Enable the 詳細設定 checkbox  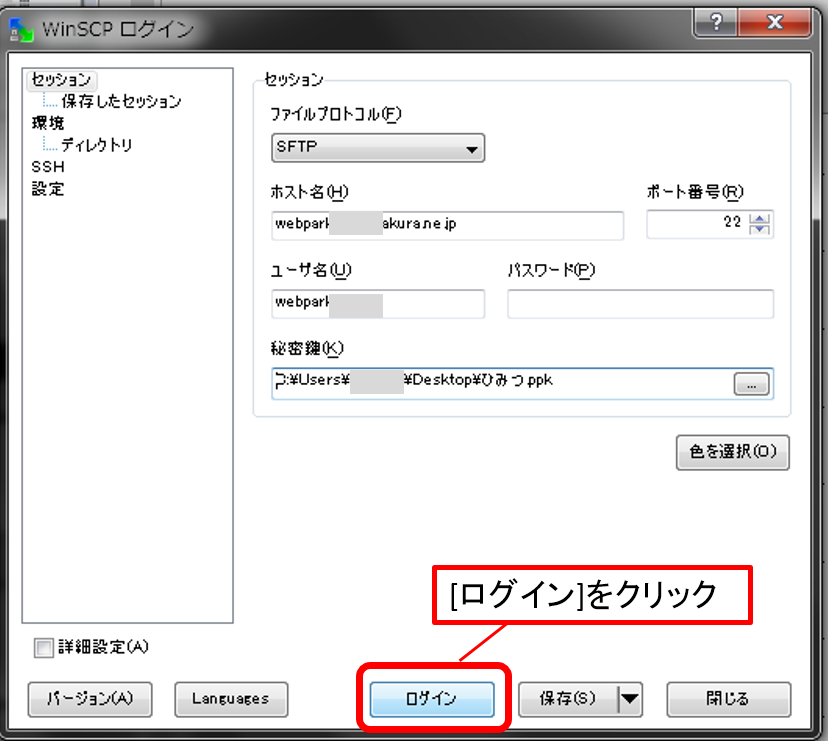pos(44,648)
